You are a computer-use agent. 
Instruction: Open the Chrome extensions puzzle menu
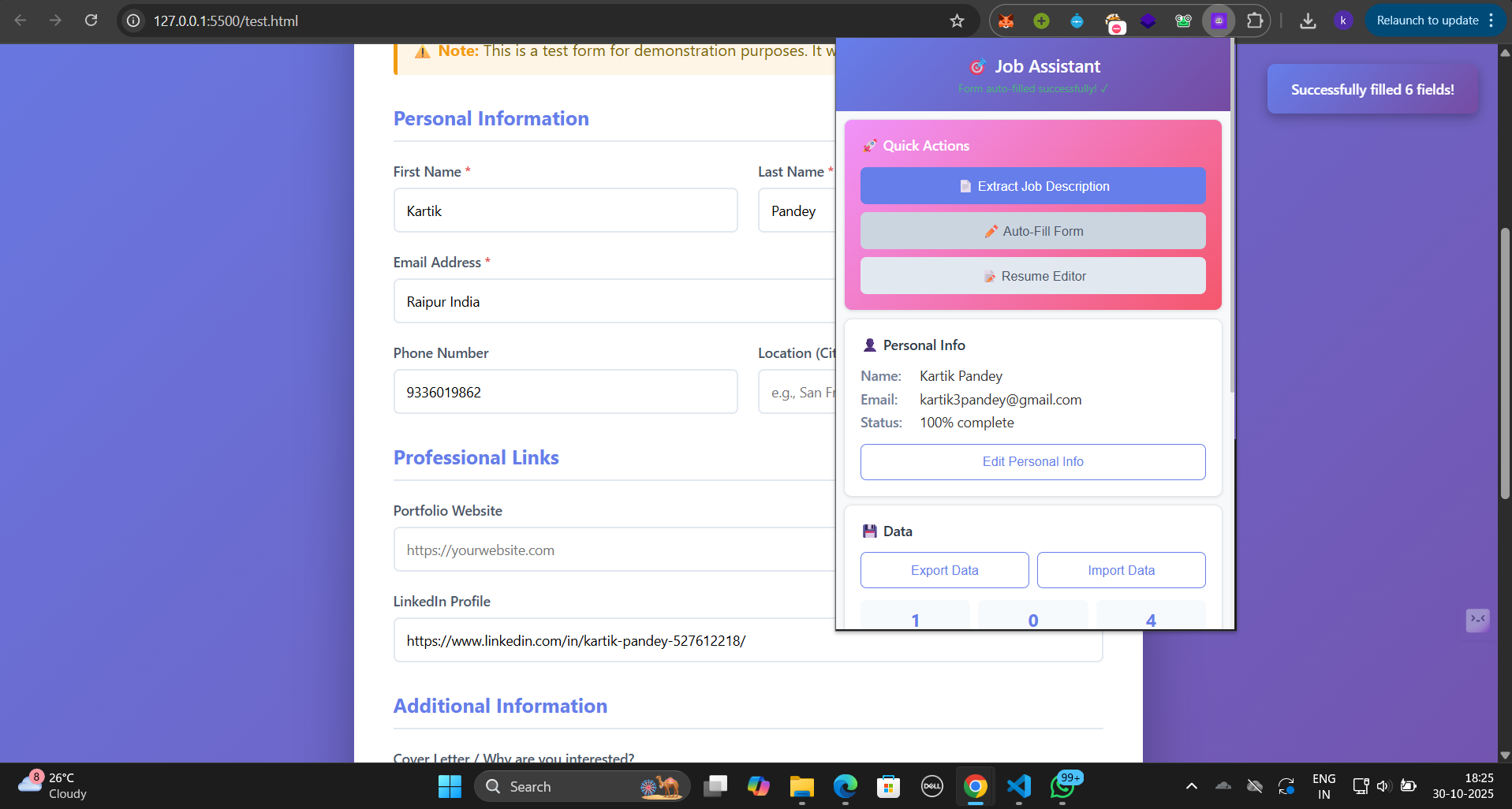1254,21
